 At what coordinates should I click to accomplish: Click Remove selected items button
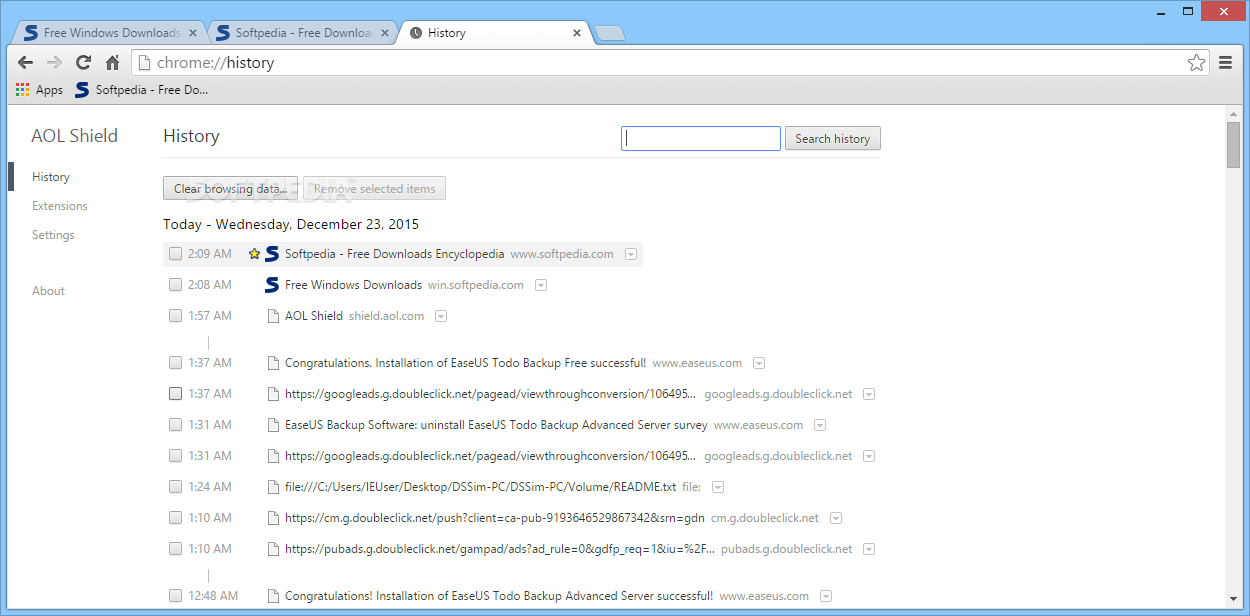(x=375, y=188)
